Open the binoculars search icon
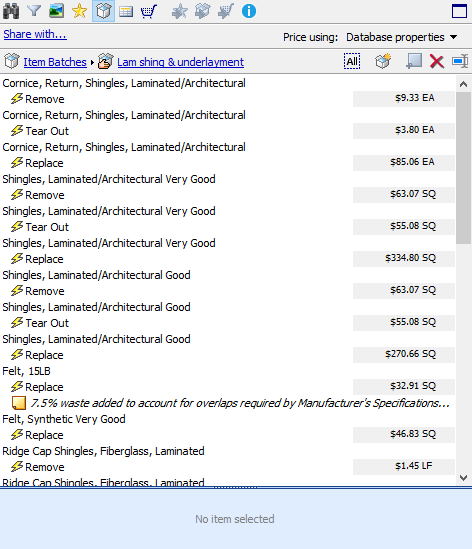Image resolution: width=472 pixels, height=549 pixels. click(x=11, y=11)
